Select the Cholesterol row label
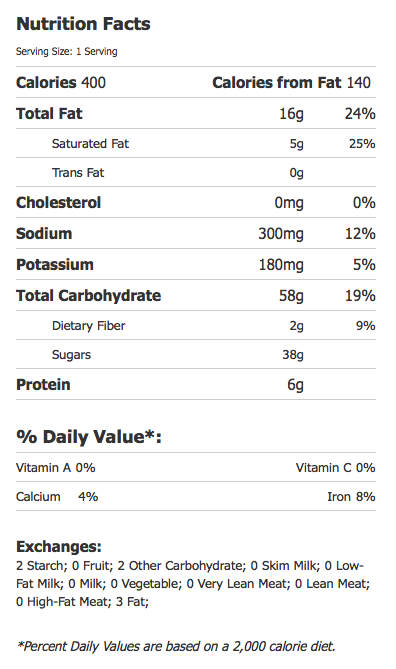This screenshot has width=396, height=669. click(58, 202)
